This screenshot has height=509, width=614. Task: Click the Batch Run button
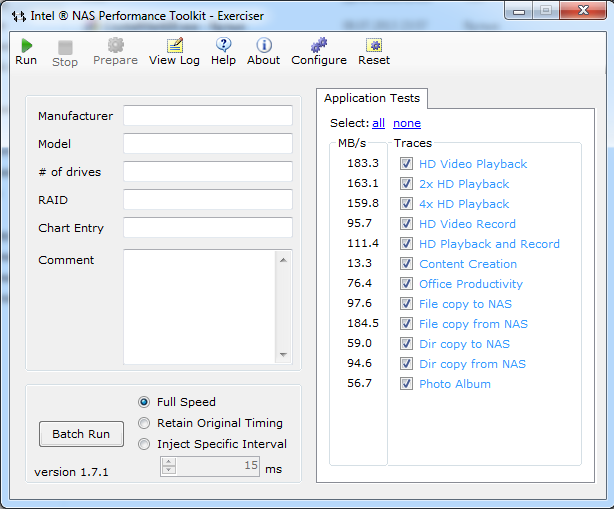[x=81, y=434]
